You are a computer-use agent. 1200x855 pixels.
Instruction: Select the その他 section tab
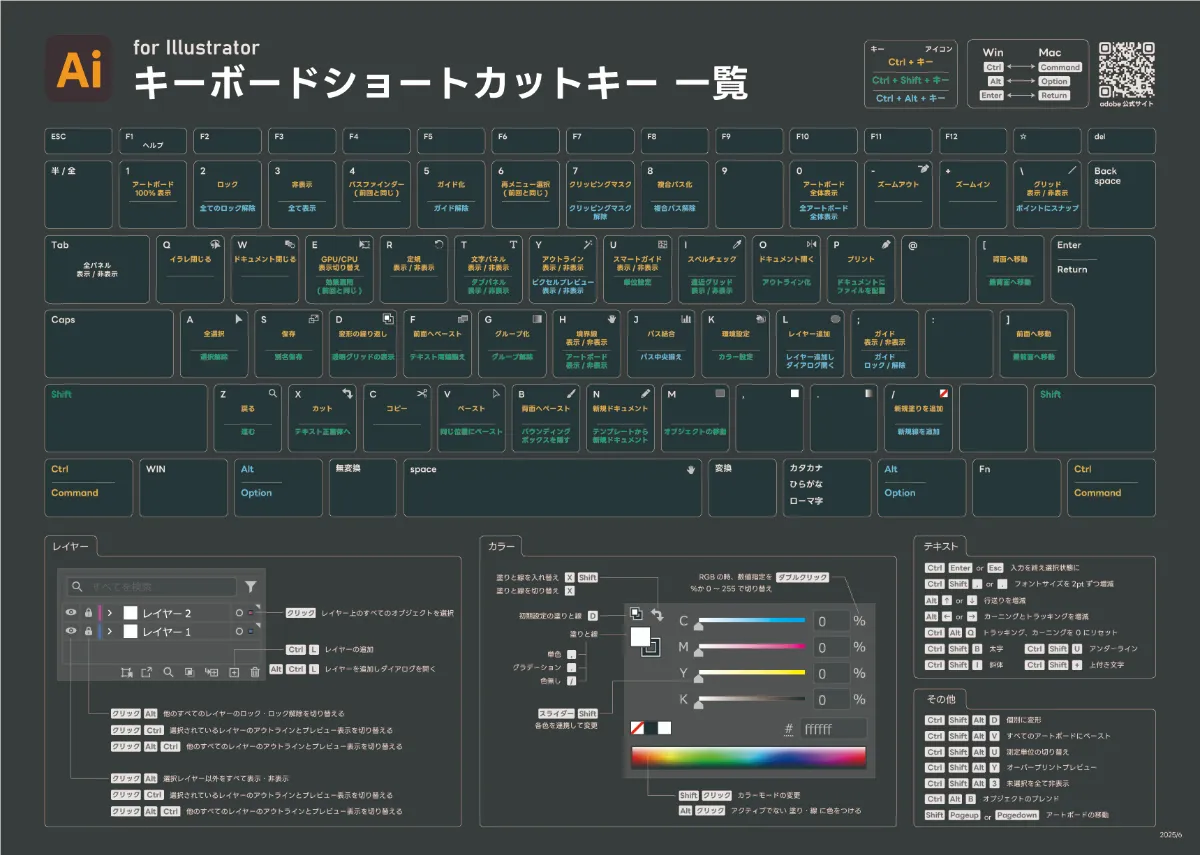[x=940, y=698]
